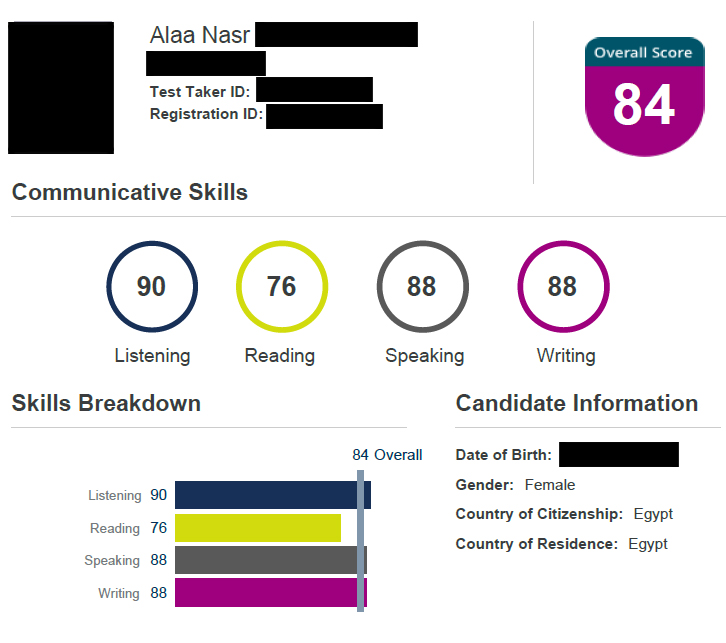The width and height of the screenshot is (726, 643).
Task: Click the Candidate Information heading
Action: pyautogui.click(x=577, y=403)
